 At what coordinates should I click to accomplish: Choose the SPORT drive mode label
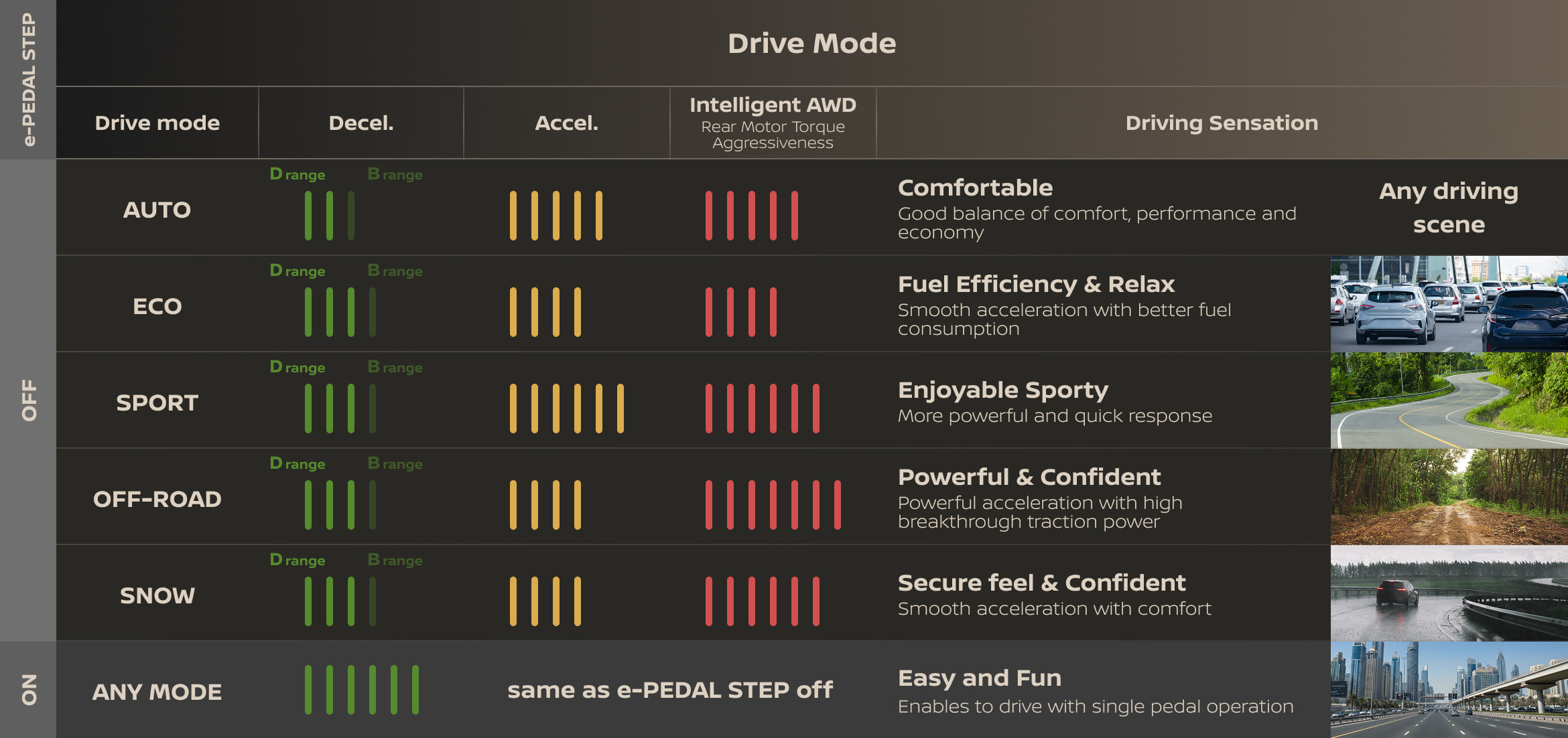157,403
